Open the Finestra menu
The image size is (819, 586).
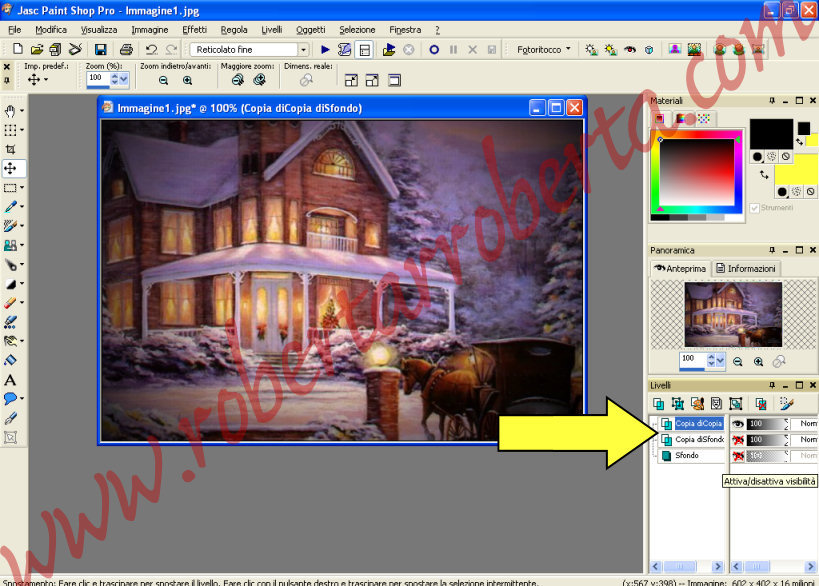point(405,30)
